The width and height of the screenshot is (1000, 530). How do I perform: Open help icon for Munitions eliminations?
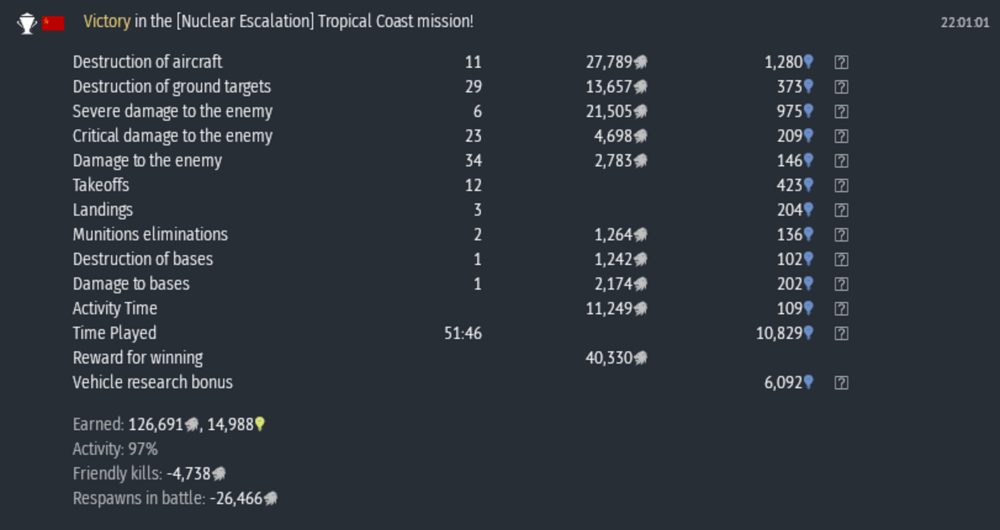click(x=841, y=235)
